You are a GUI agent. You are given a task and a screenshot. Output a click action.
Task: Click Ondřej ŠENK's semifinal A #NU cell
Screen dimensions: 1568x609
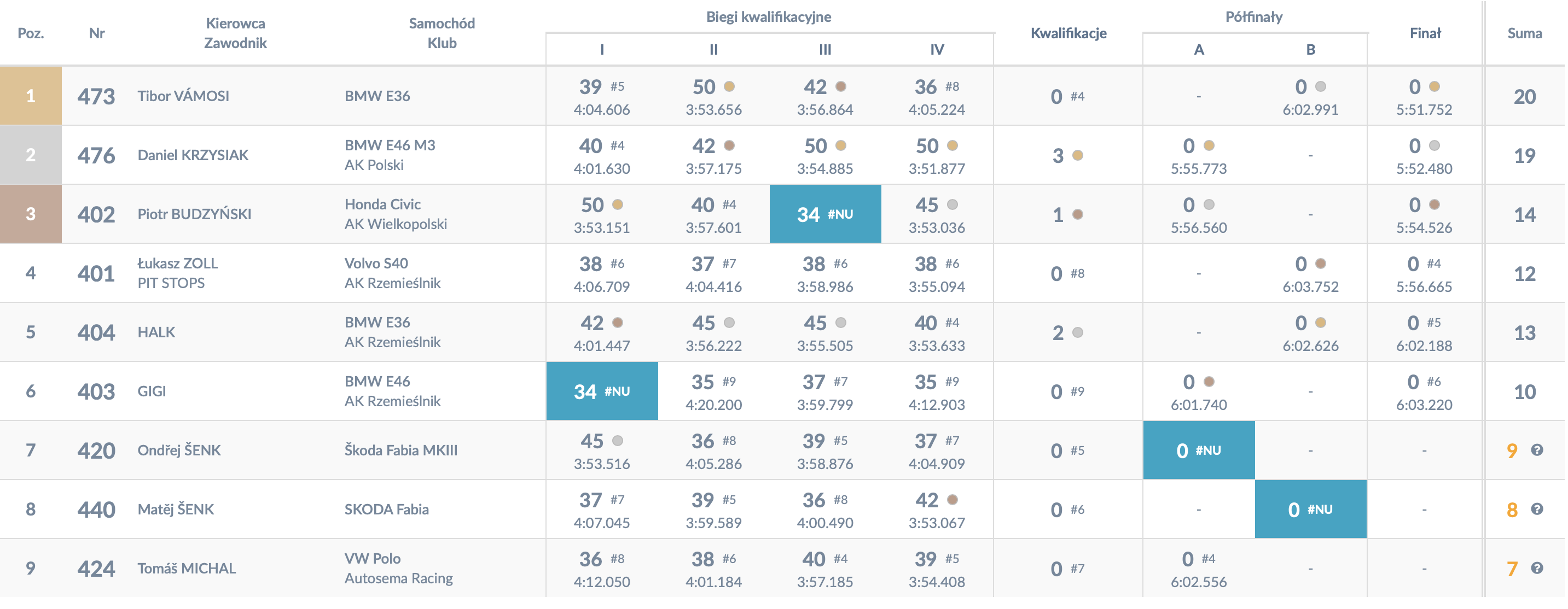(1199, 450)
